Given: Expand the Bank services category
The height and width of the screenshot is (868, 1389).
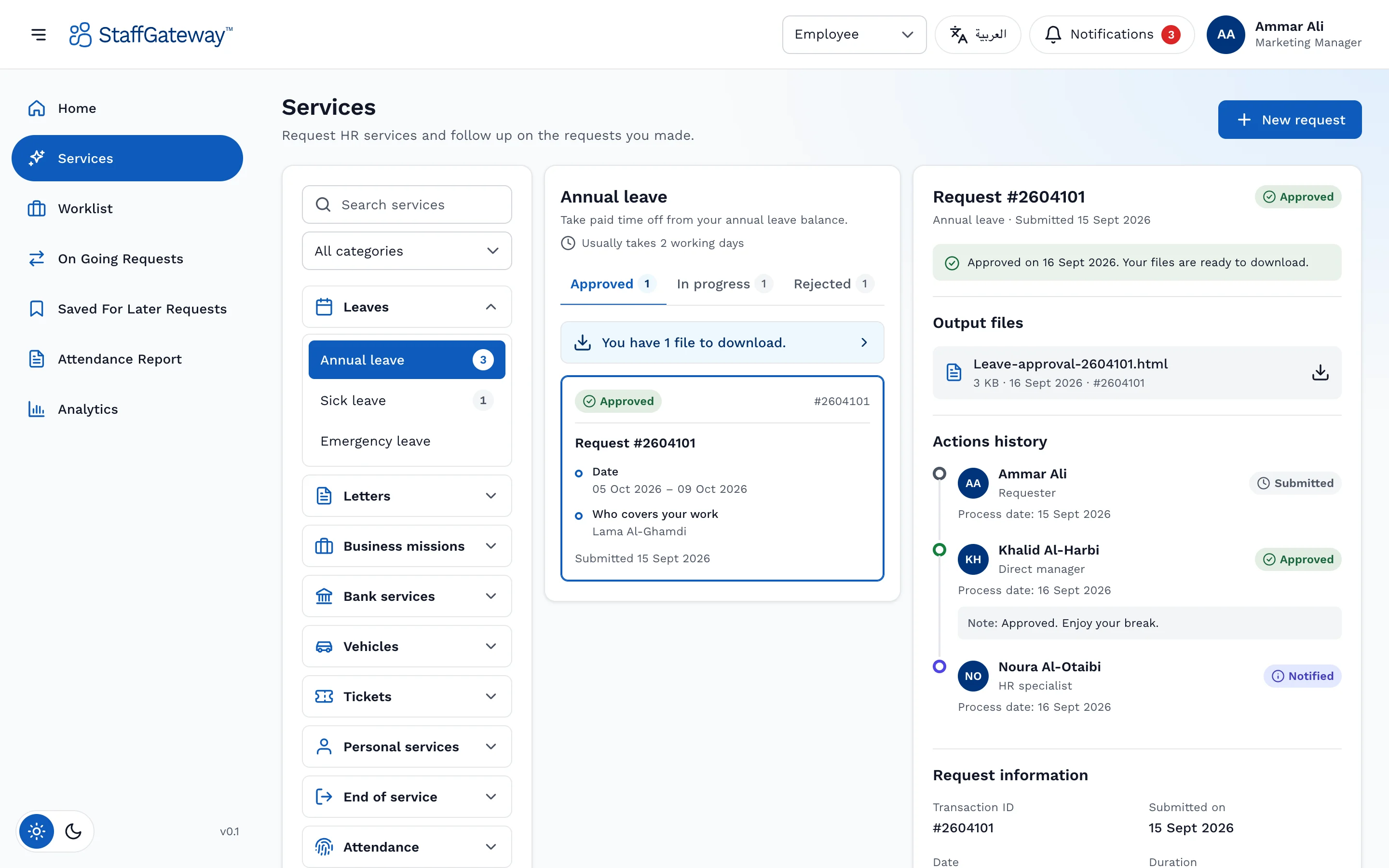Looking at the screenshot, I should click(407, 596).
